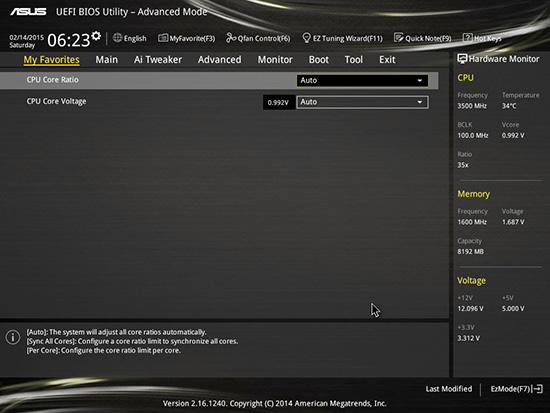The height and width of the screenshot is (413, 550).
Task: Click the globe language icon
Action: click(x=118, y=38)
